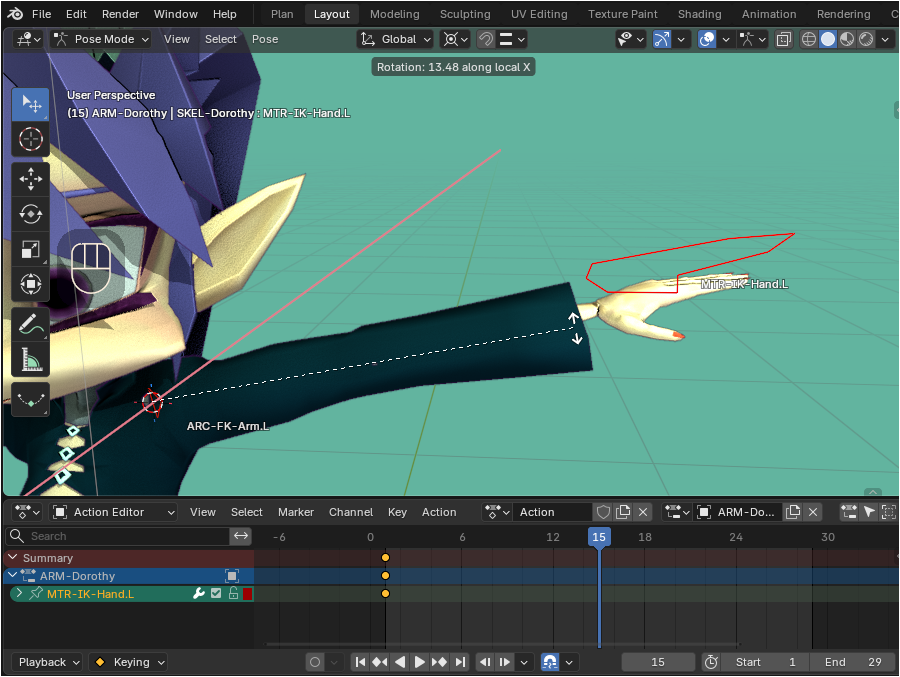Open the Pose menu in viewport header
Image resolution: width=900 pixels, height=677 pixels.
pyautogui.click(x=265, y=39)
